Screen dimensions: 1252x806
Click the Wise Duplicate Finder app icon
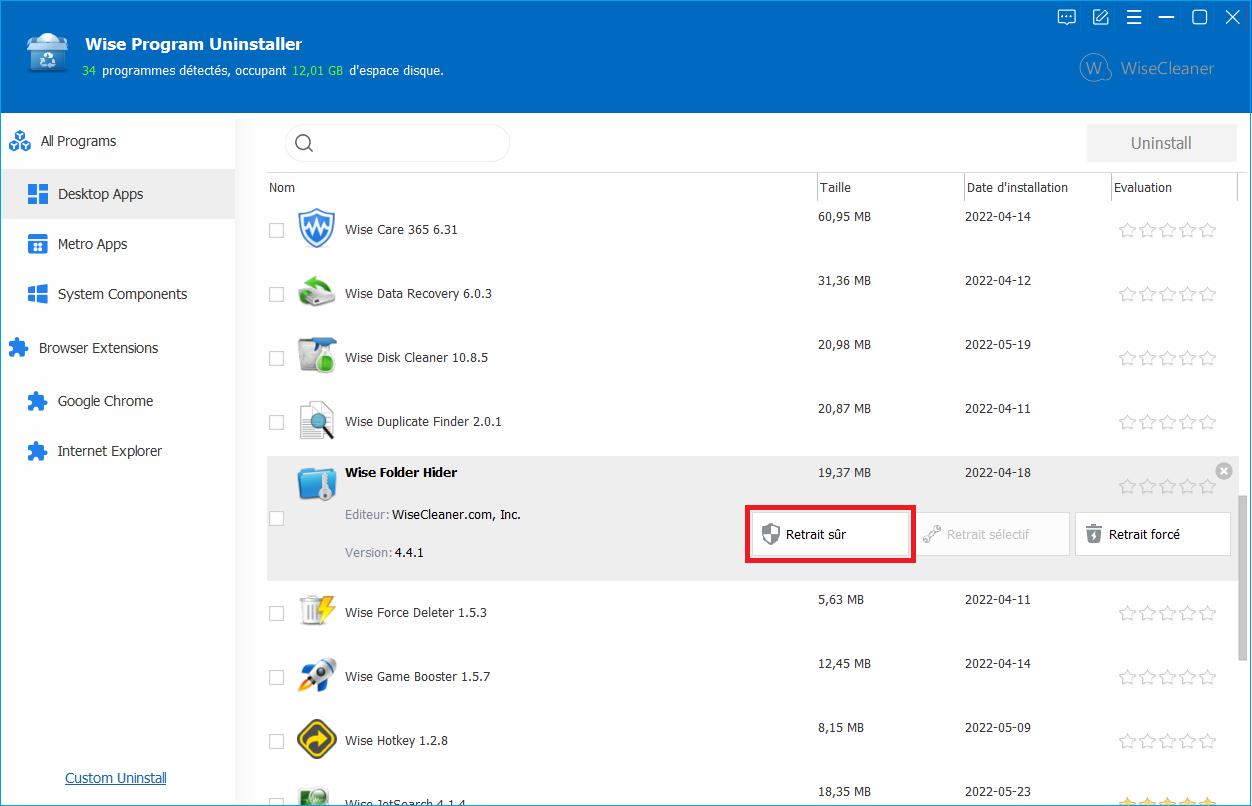[x=317, y=421]
